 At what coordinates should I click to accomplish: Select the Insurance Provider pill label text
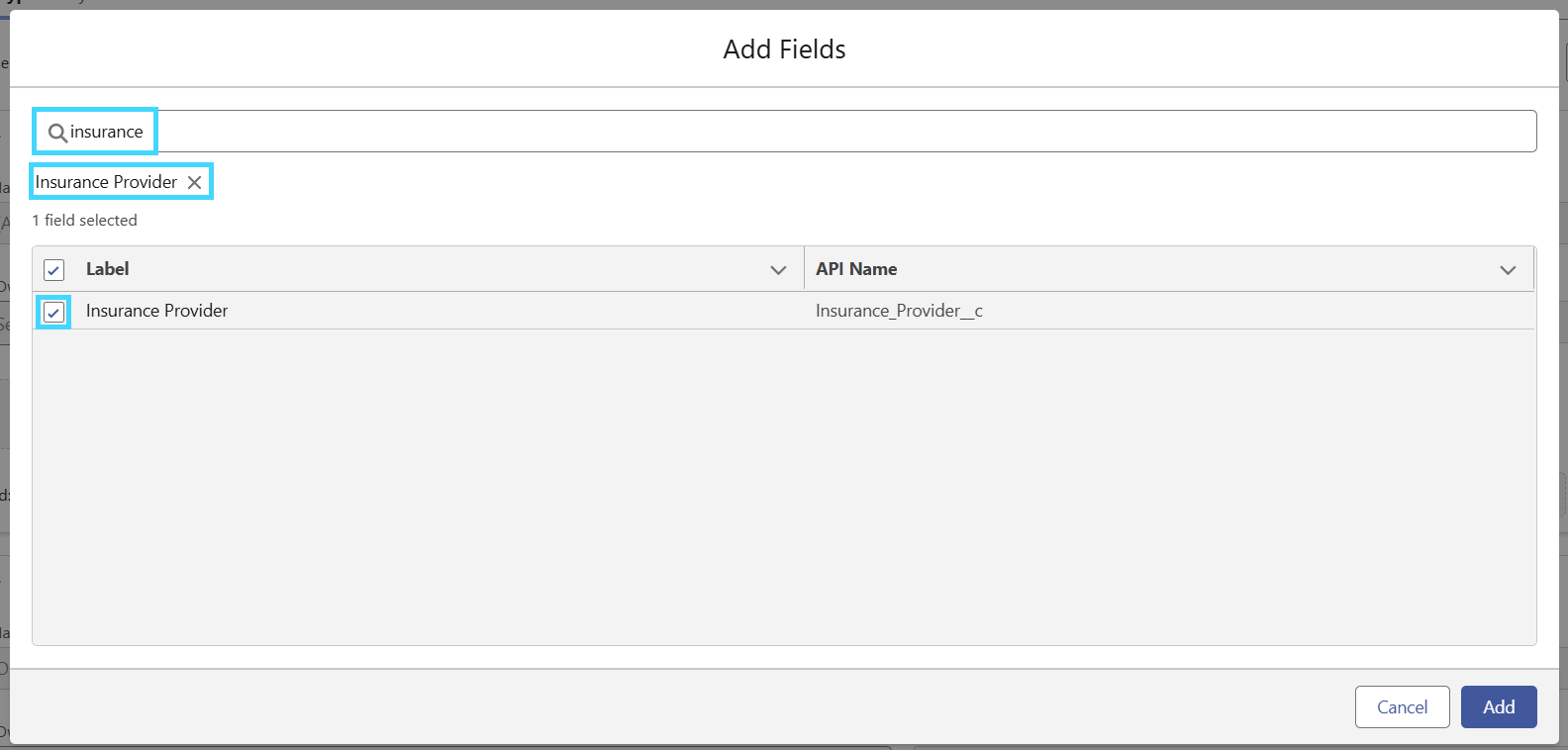[106, 182]
